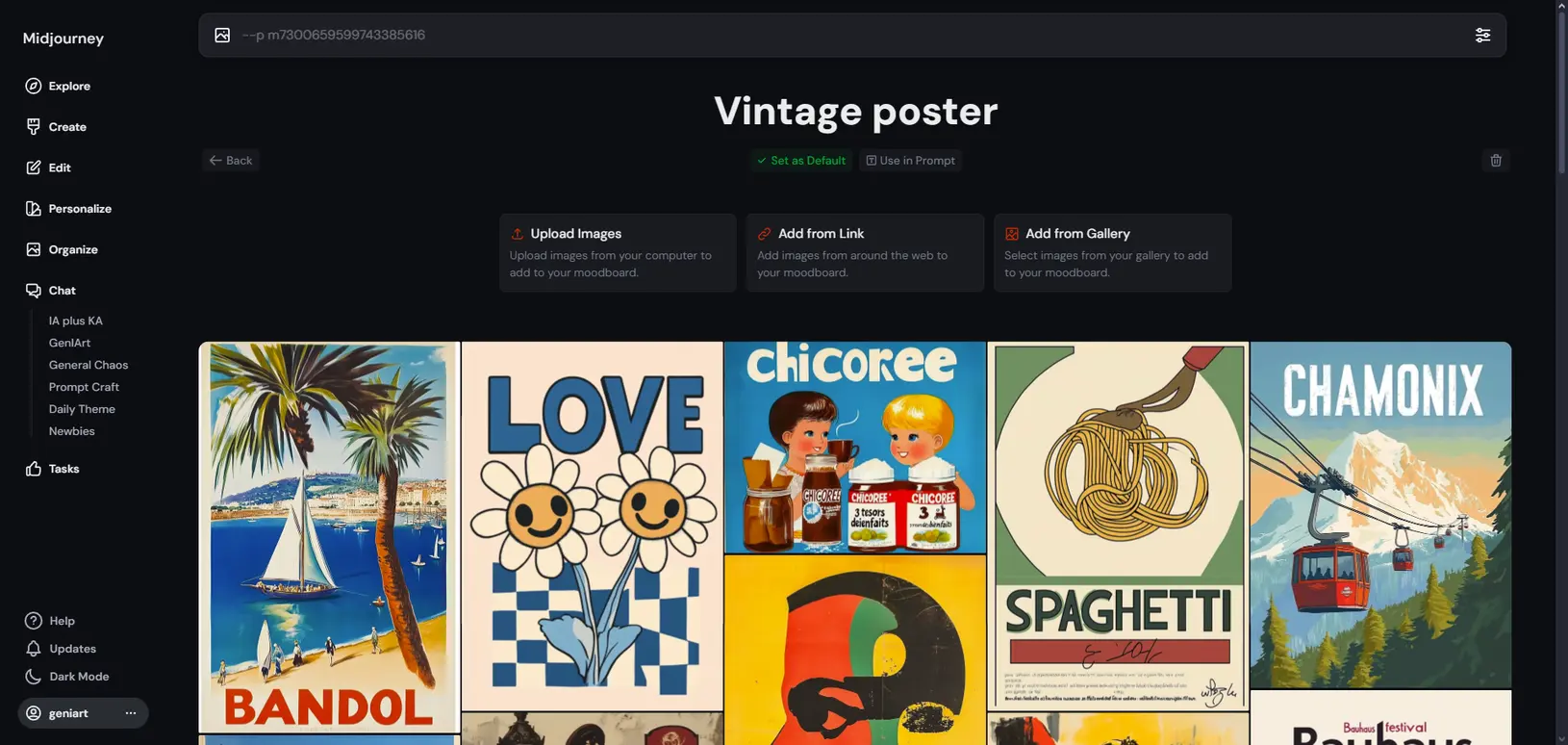Click the prompt input field
The height and width of the screenshot is (745, 1568).
pyautogui.click(x=852, y=35)
